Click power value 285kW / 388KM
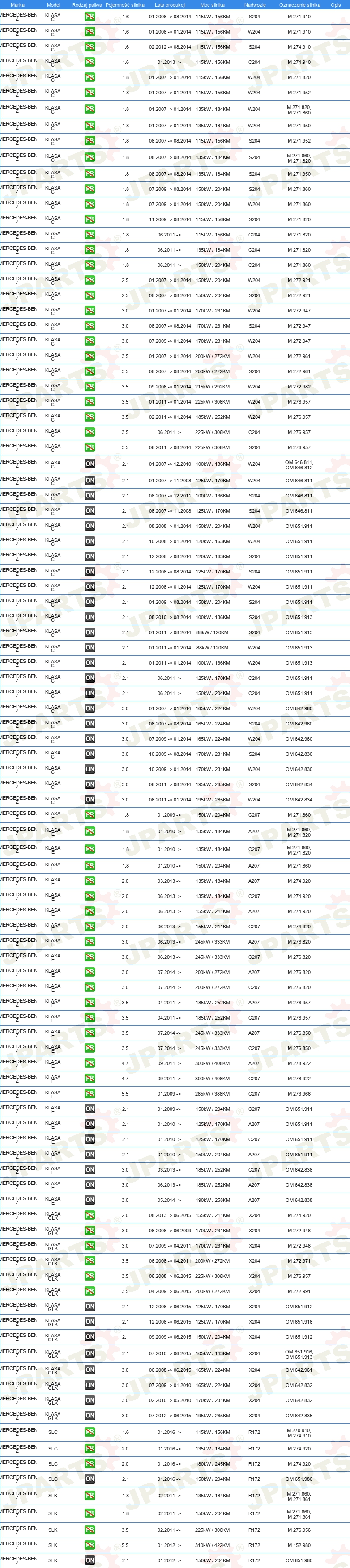Viewport: 350px width, 1568px height. (212, 1094)
